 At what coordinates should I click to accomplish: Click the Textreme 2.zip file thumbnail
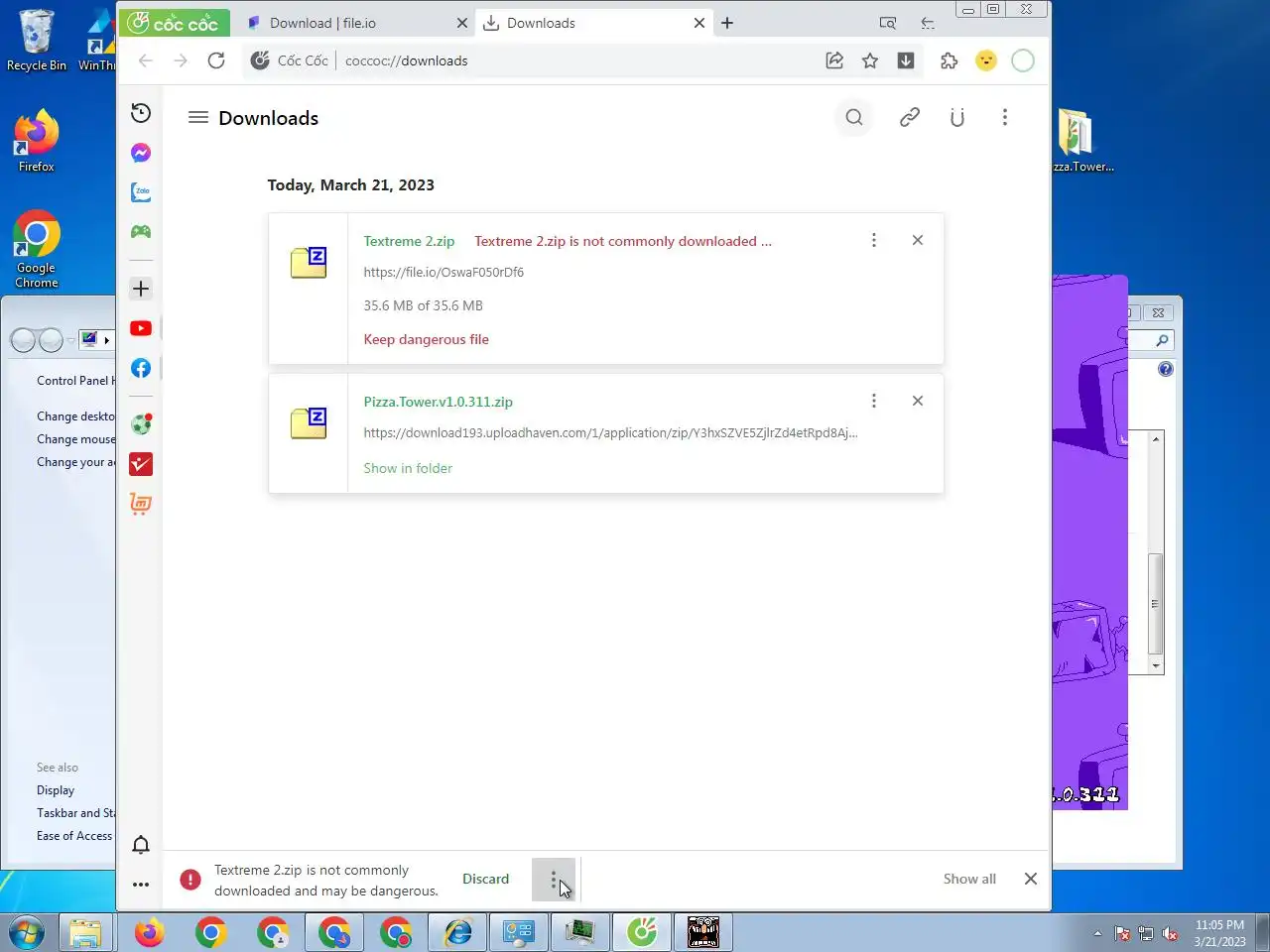pos(309,263)
